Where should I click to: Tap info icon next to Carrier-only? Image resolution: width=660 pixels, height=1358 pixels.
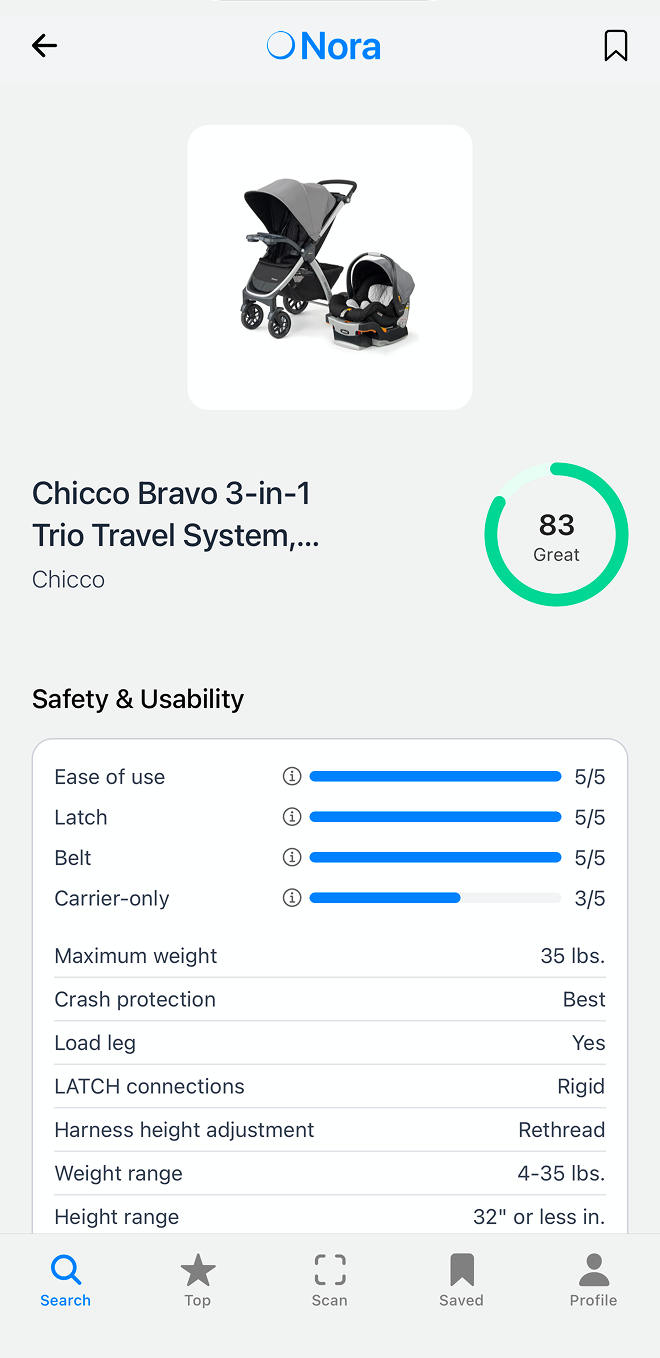pyautogui.click(x=292, y=898)
